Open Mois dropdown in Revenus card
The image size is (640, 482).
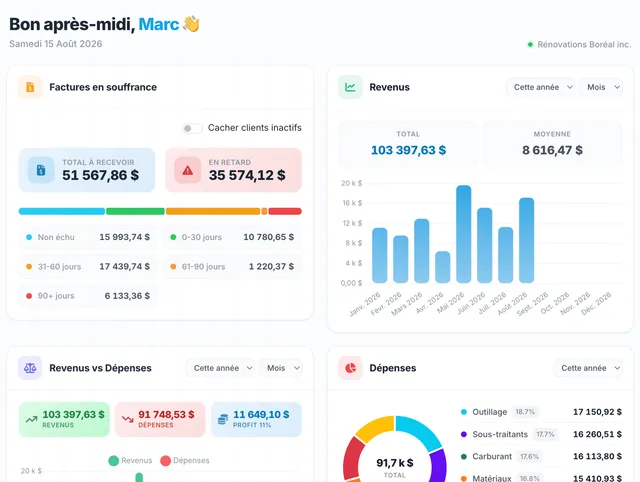click(601, 87)
